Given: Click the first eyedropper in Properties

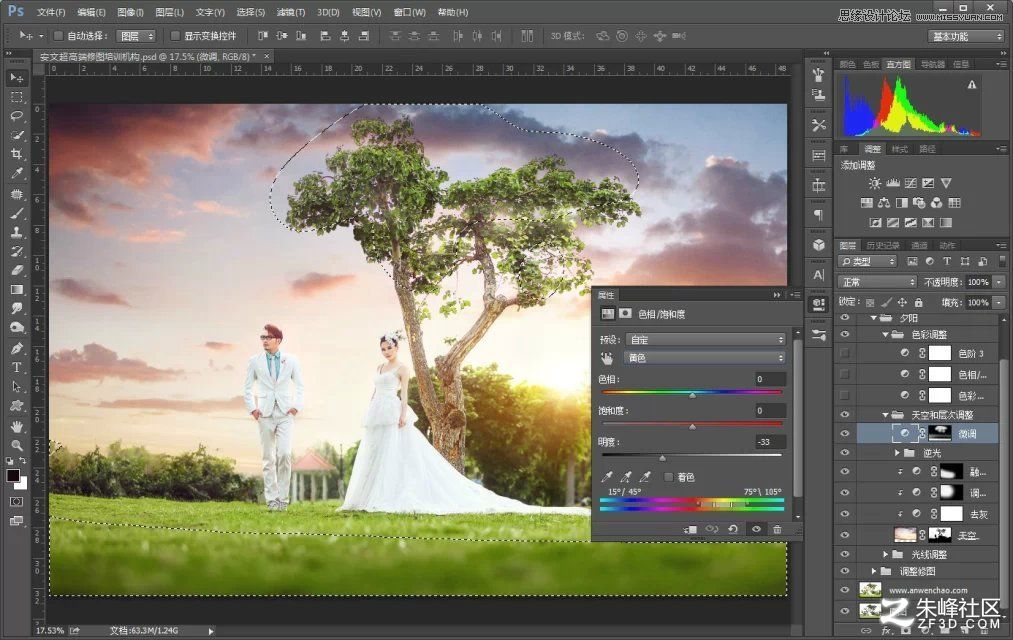Looking at the screenshot, I should pyautogui.click(x=607, y=477).
